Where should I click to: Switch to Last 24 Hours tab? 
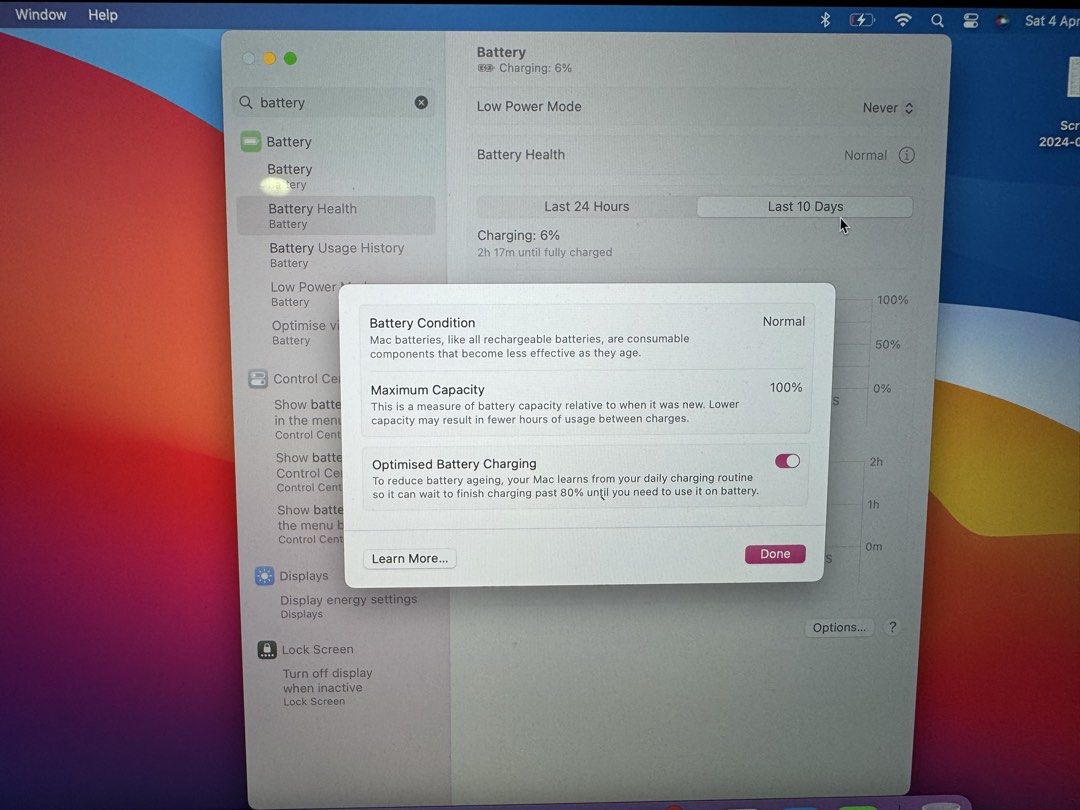tap(587, 207)
